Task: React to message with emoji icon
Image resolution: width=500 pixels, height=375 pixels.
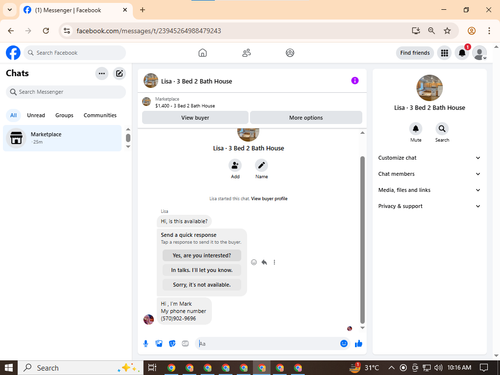Action: (254, 262)
